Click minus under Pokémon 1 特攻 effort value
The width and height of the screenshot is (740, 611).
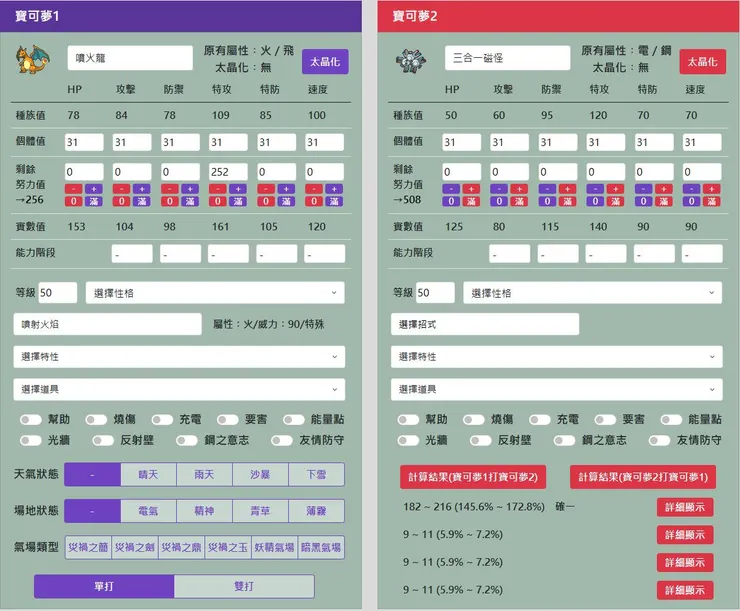(x=218, y=189)
